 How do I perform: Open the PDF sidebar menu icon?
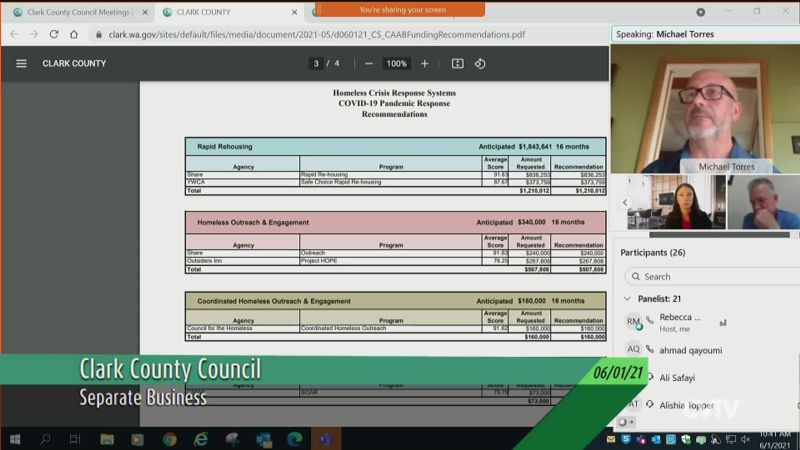point(21,63)
